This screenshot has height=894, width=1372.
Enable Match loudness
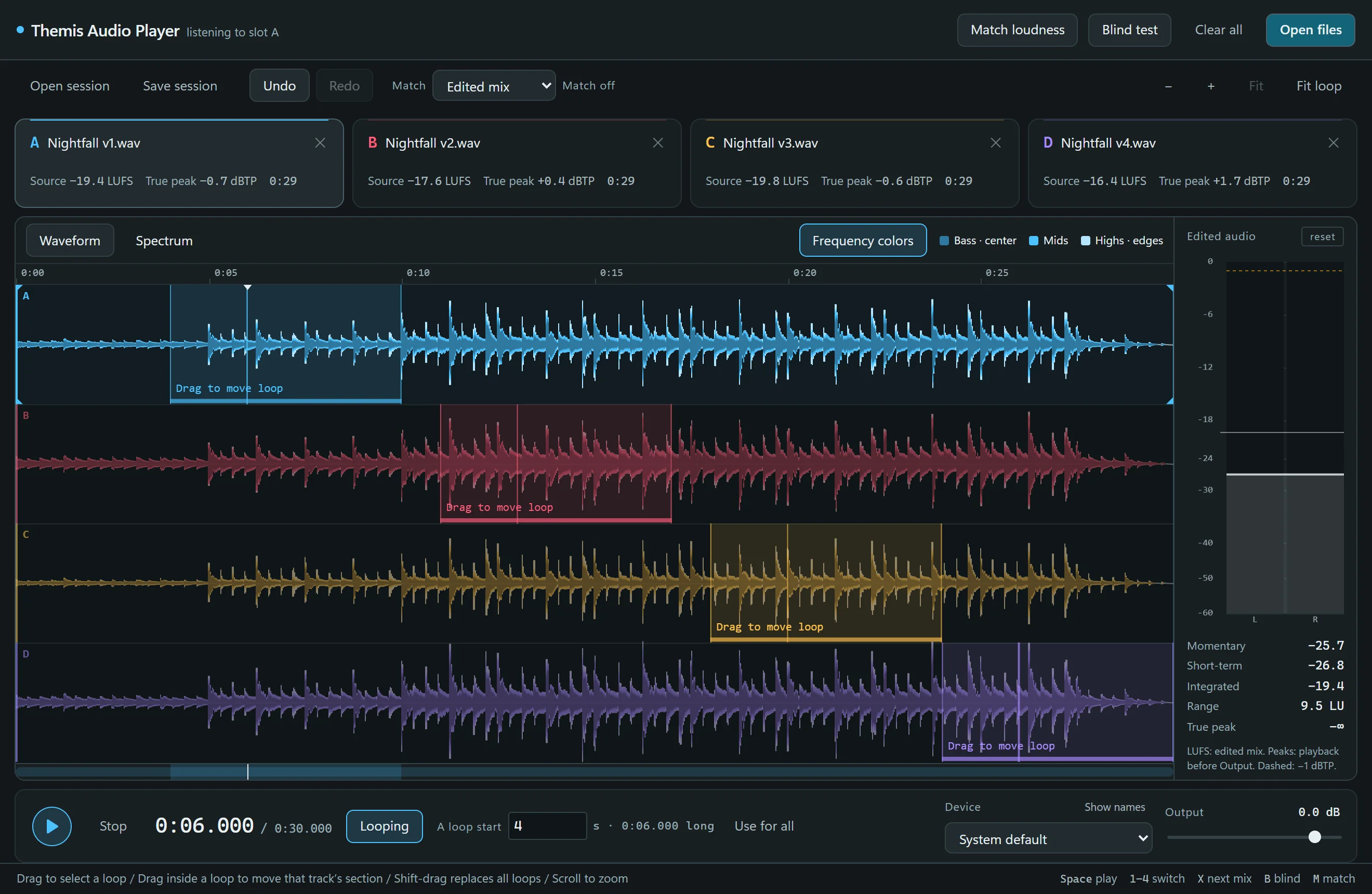point(1018,30)
